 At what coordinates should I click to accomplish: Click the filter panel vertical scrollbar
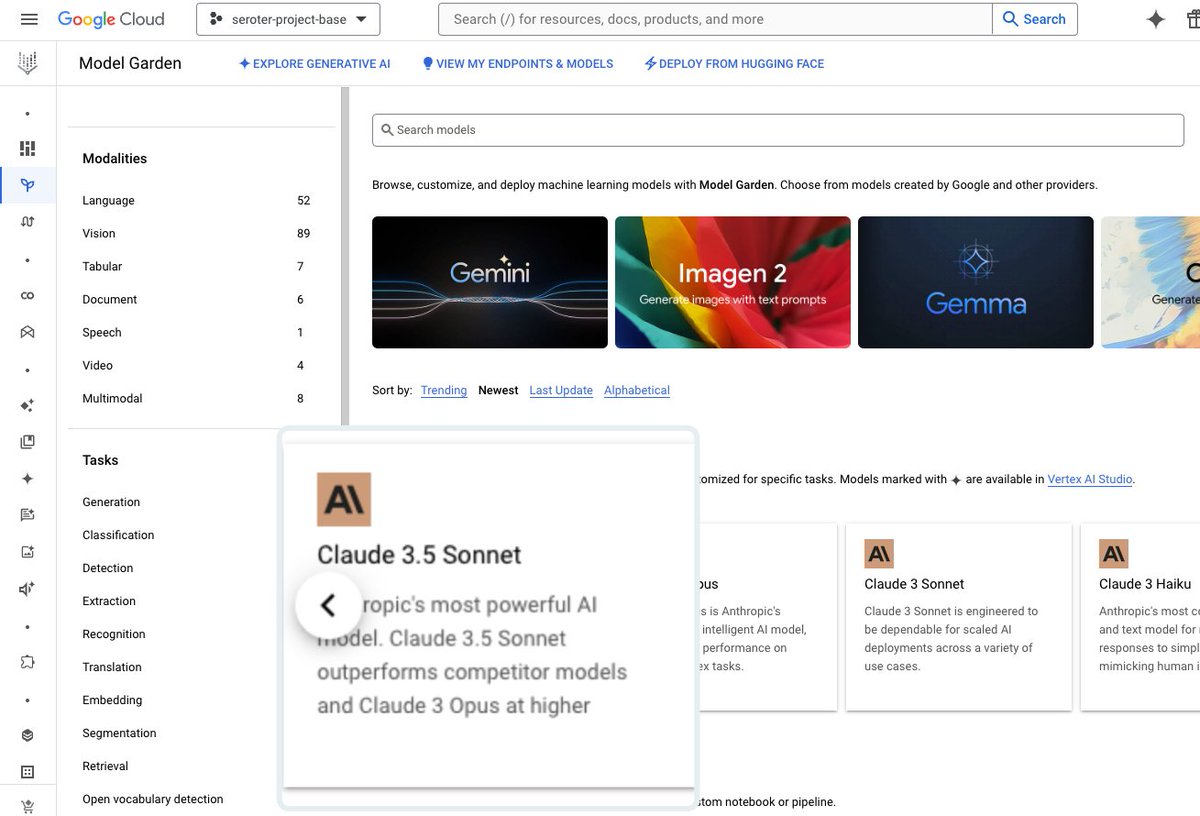[345, 258]
